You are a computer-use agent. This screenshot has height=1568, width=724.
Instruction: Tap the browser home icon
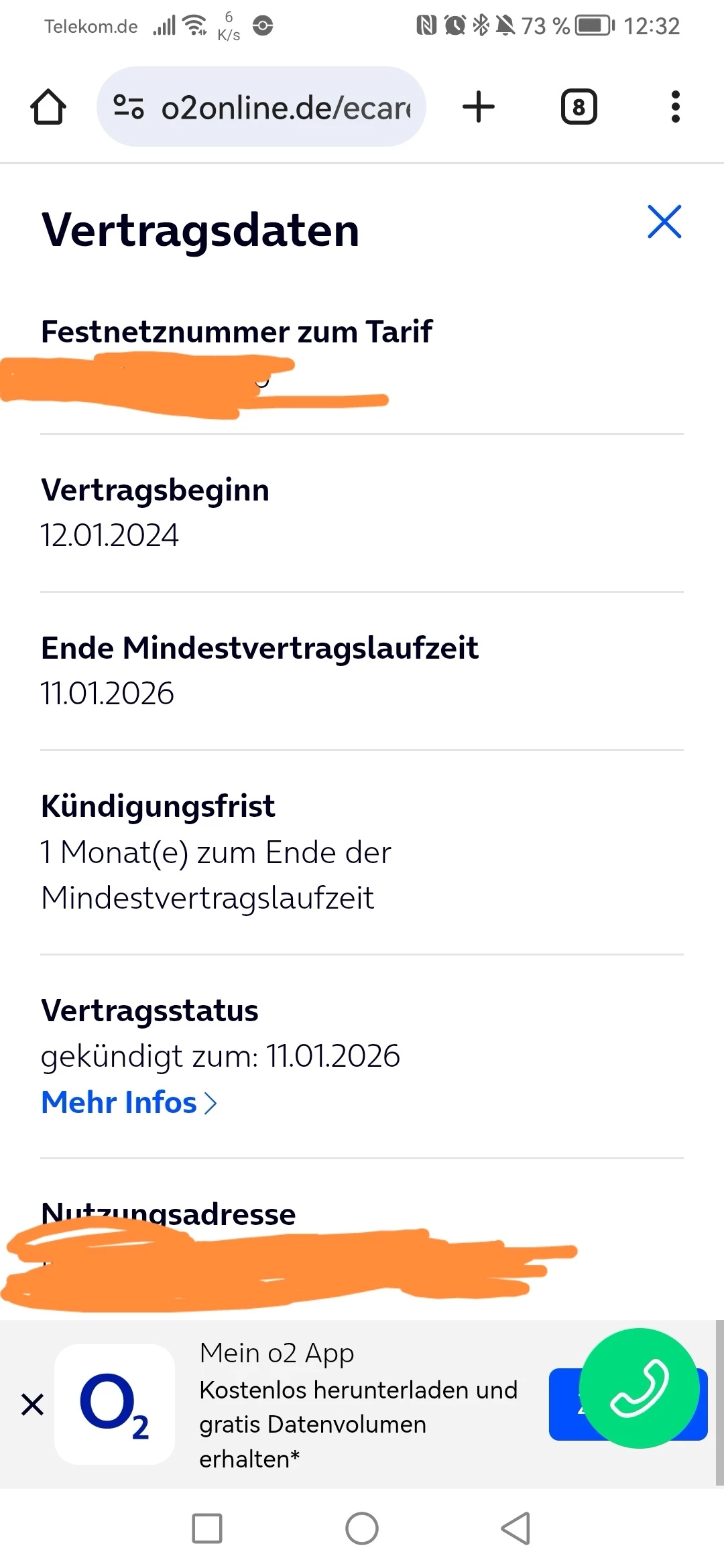[48, 107]
